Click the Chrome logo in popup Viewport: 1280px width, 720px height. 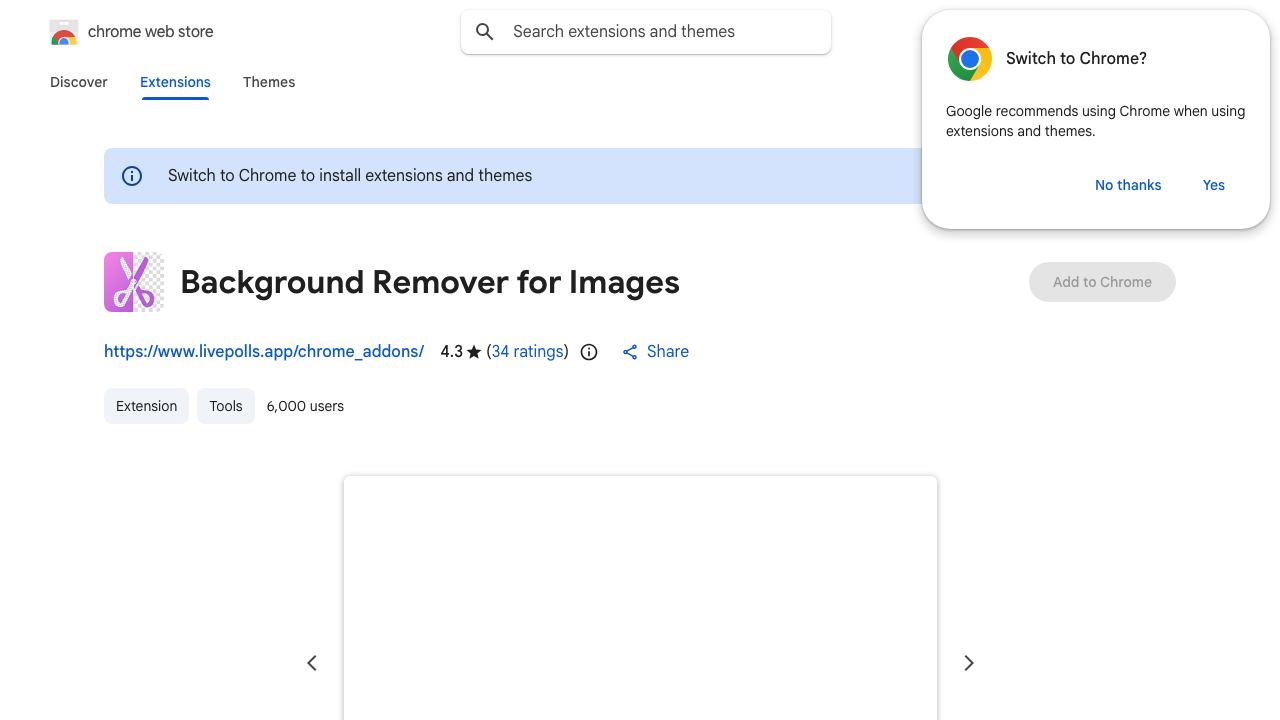click(x=970, y=59)
